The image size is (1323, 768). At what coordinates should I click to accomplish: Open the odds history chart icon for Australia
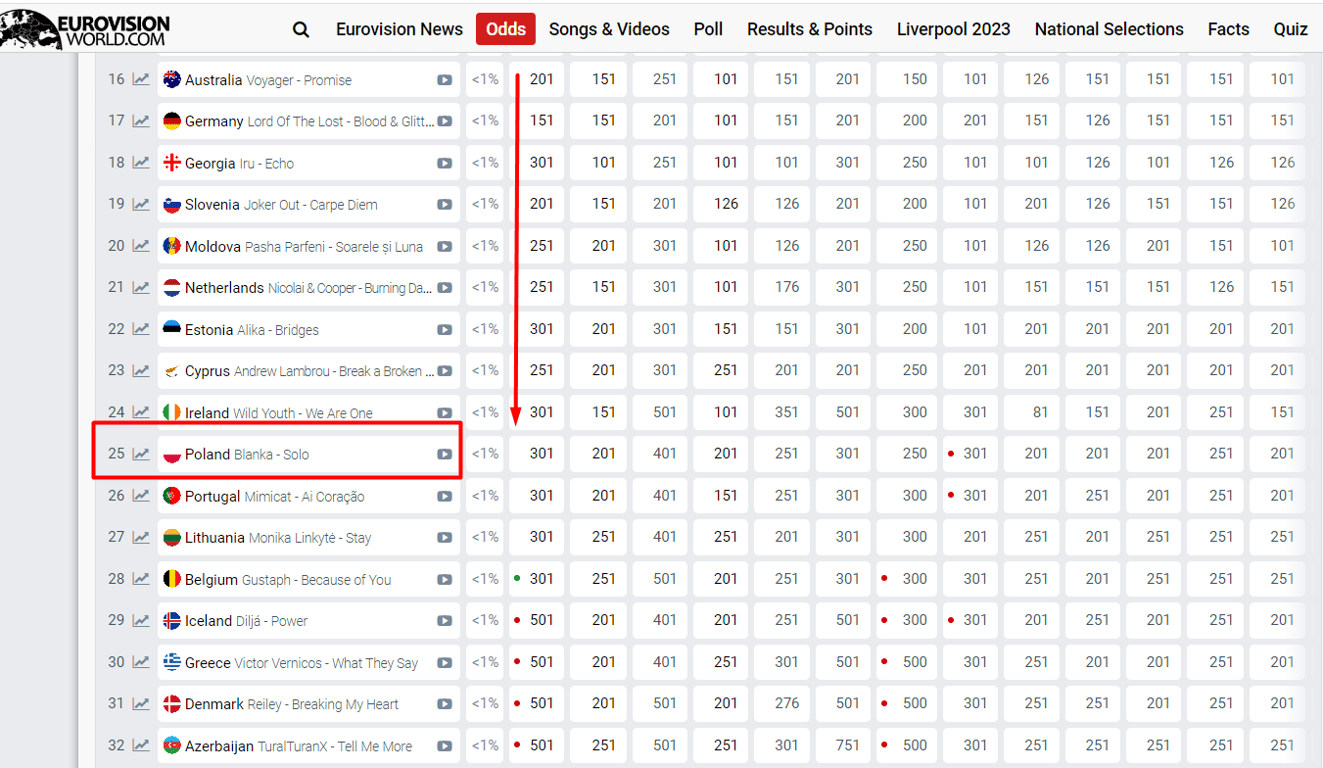(141, 80)
